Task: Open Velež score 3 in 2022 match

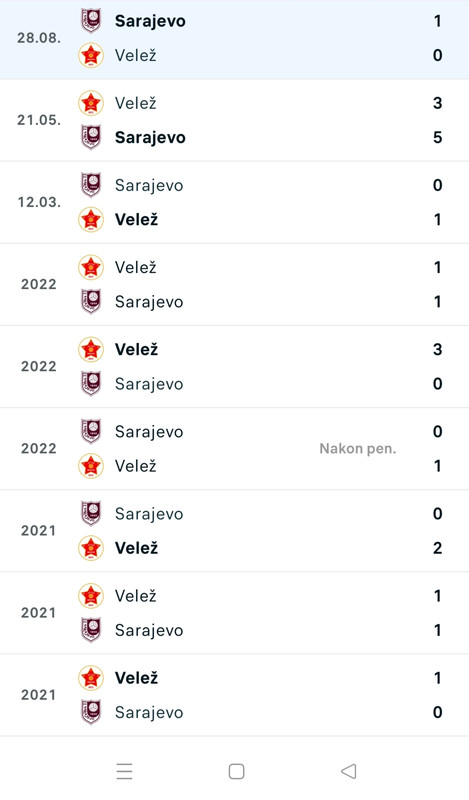Action: coord(437,349)
